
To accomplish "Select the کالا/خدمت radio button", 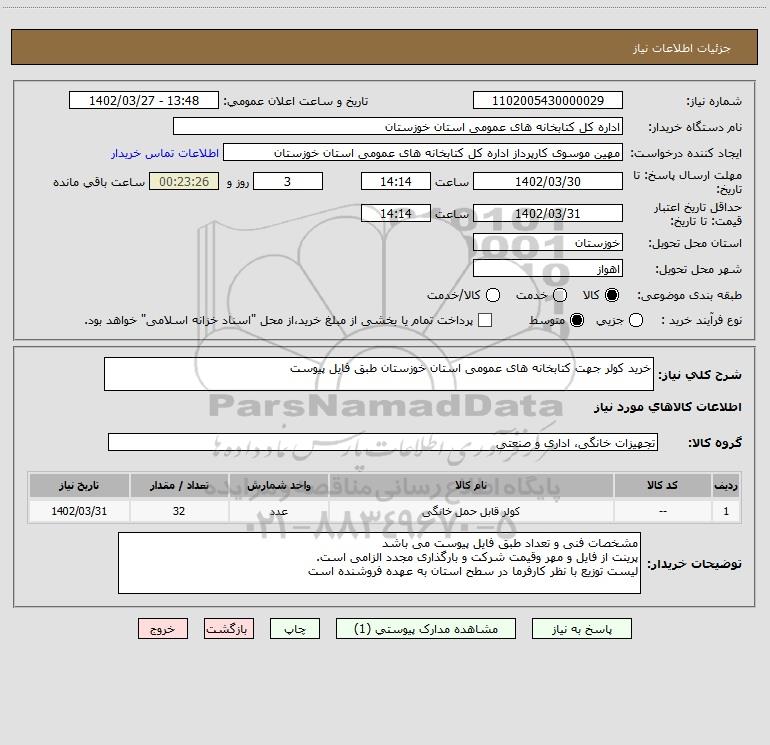I will (493, 295).
